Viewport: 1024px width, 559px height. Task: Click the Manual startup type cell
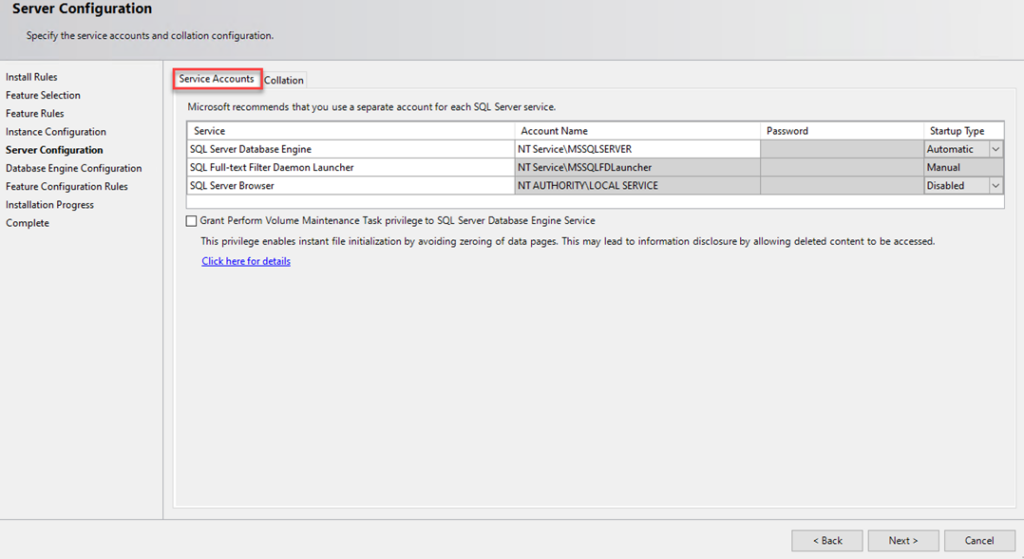coord(964,168)
